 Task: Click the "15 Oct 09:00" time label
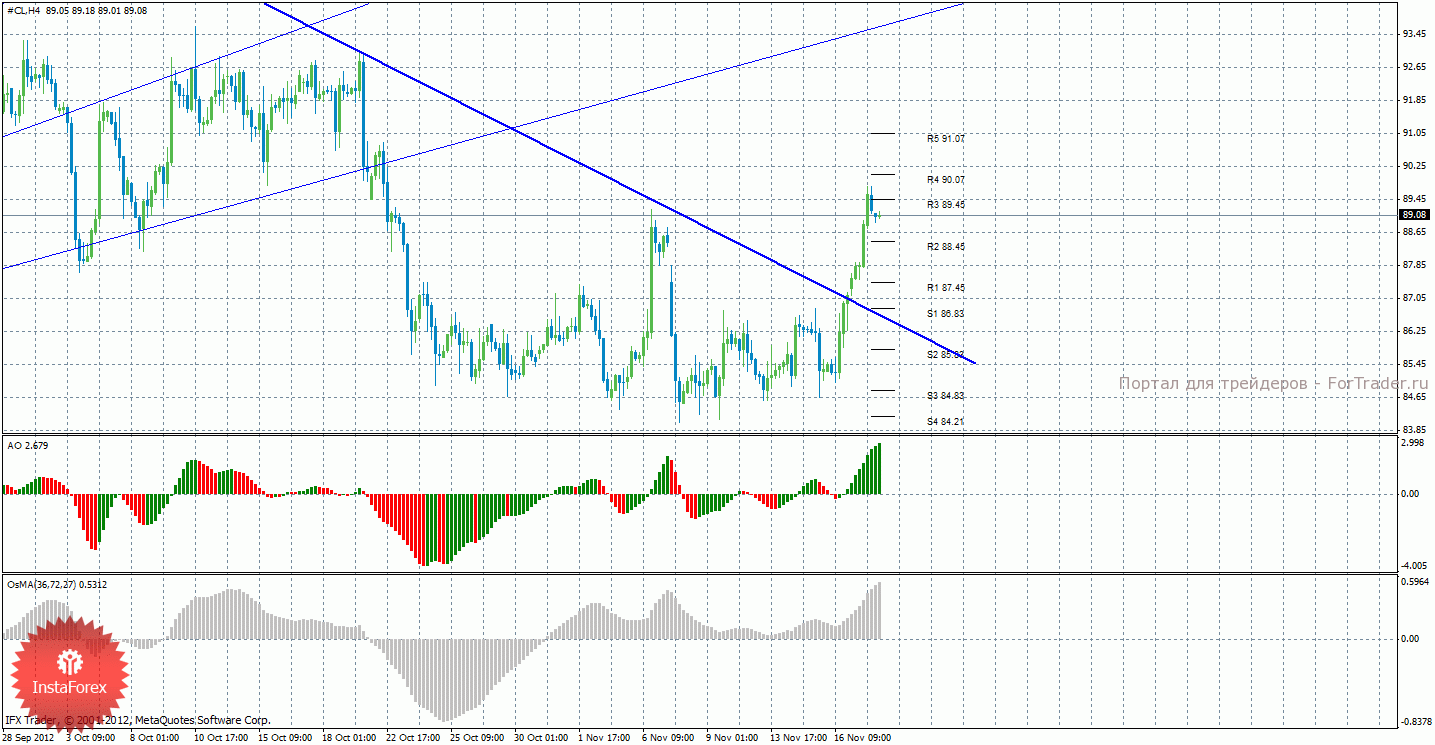pos(286,738)
